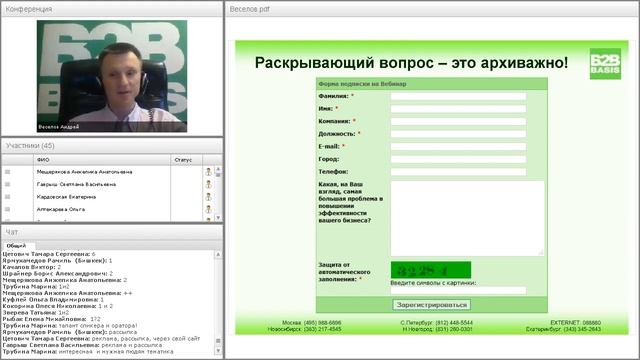Toggle checkbox beside Кардовская Екатерина row
This screenshot has height=360, width=640.
7,197
